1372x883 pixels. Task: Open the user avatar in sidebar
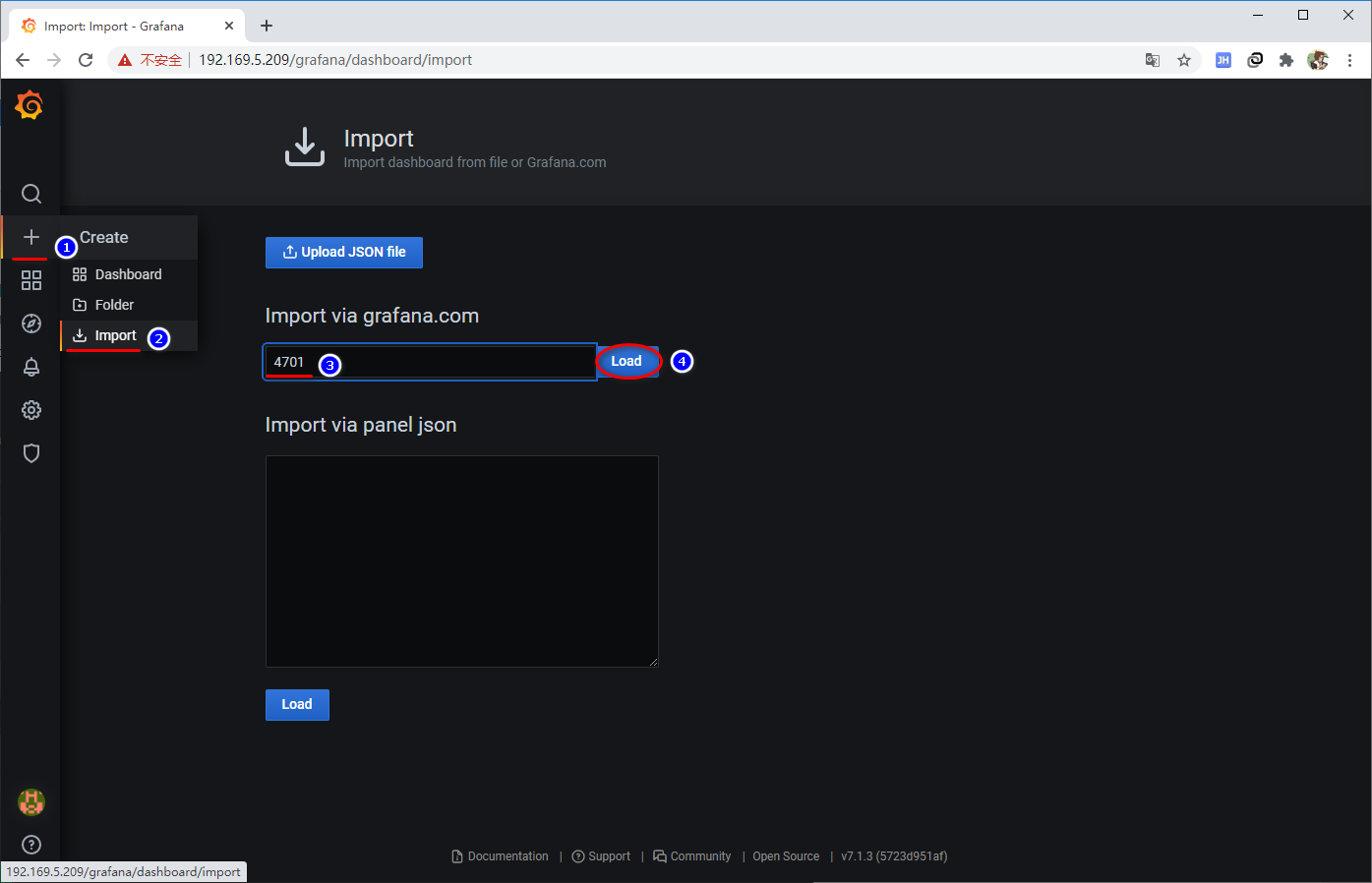tap(31, 801)
